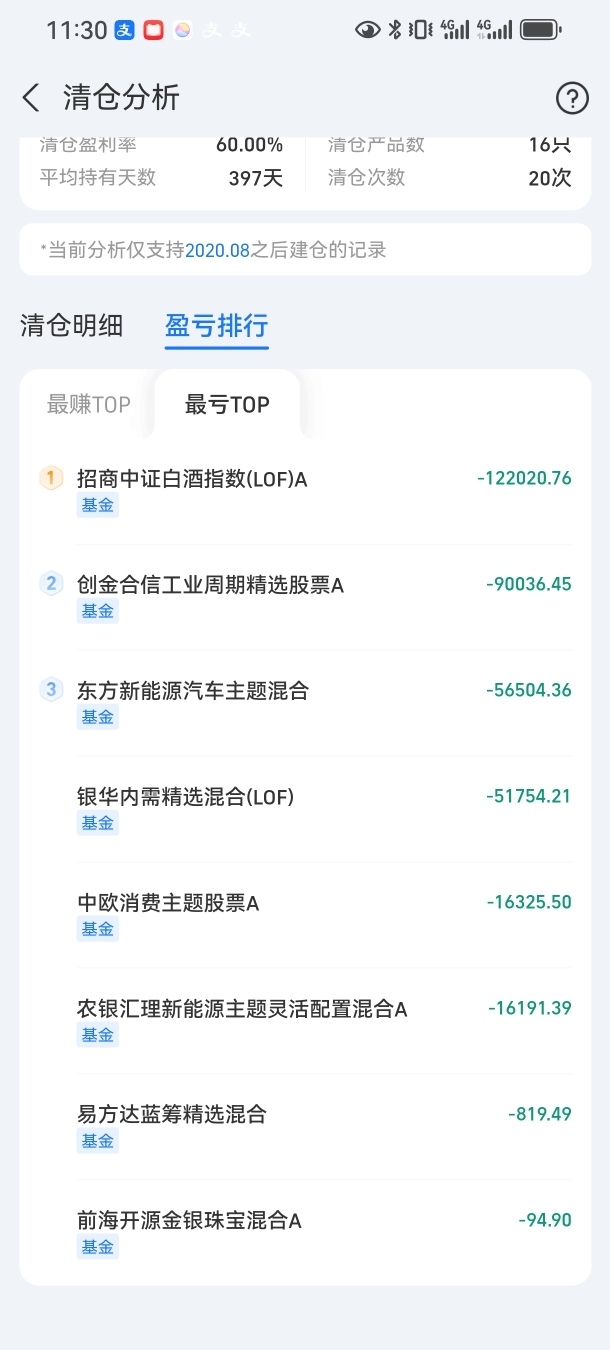The width and height of the screenshot is (610, 1350).
Task: Tap the rank 2 medal badge
Action: pos(51,584)
